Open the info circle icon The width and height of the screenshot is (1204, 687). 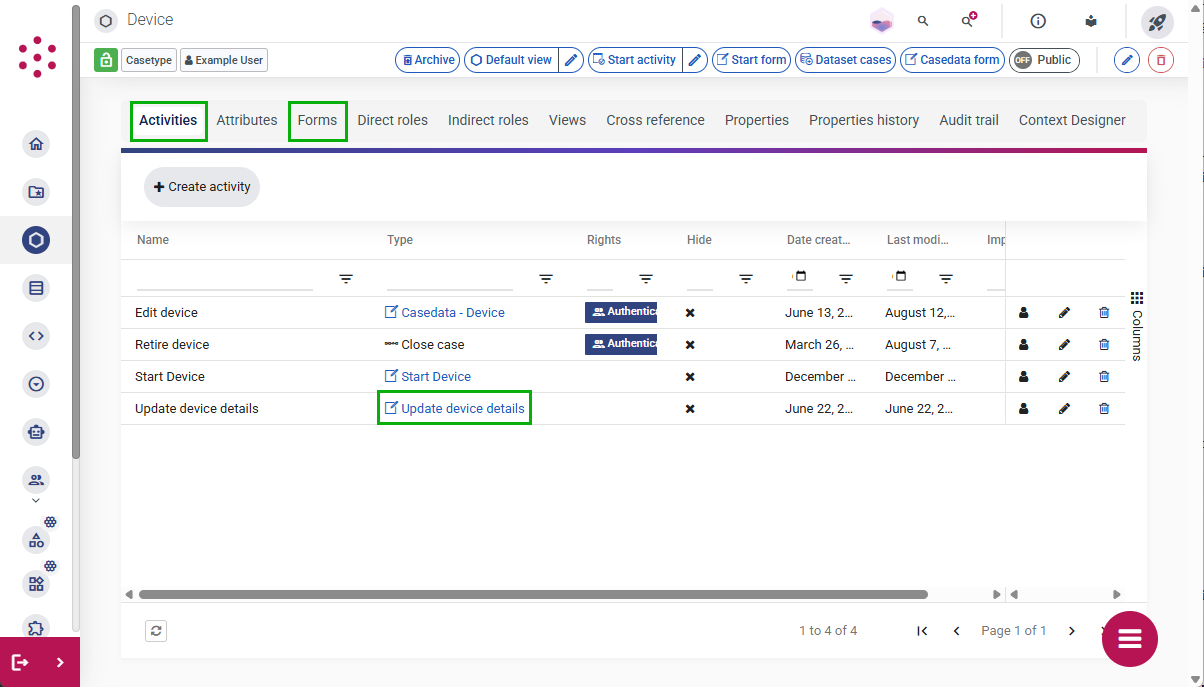pyautogui.click(x=1038, y=20)
